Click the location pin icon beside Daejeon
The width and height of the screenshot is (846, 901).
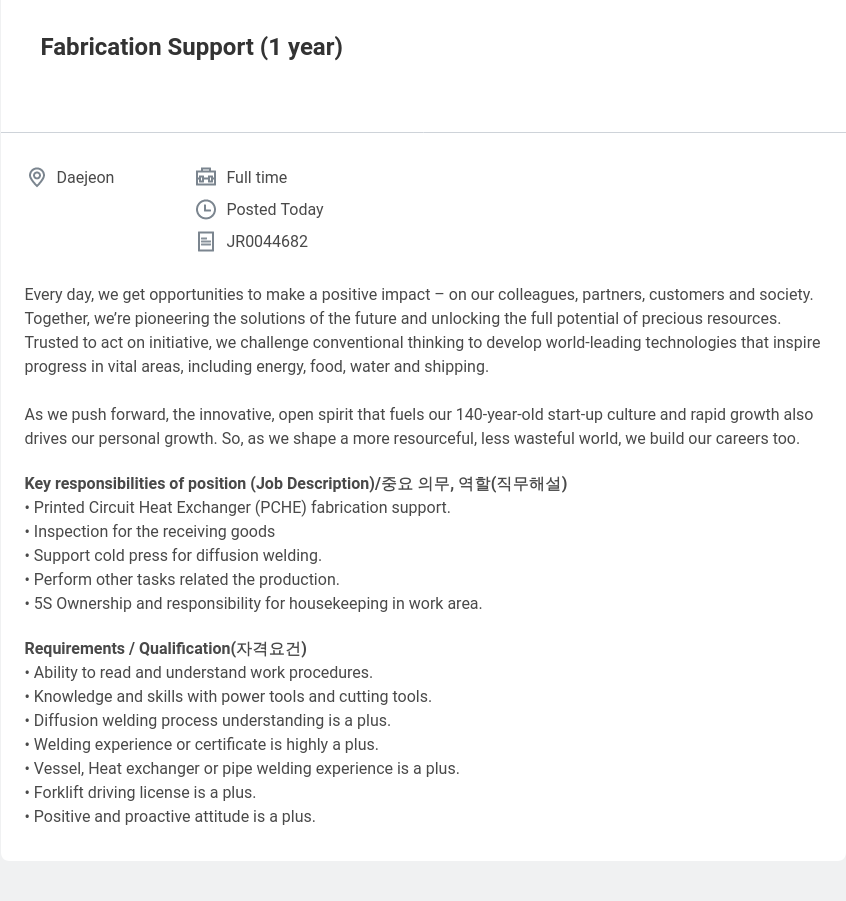pyautogui.click(x=37, y=177)
